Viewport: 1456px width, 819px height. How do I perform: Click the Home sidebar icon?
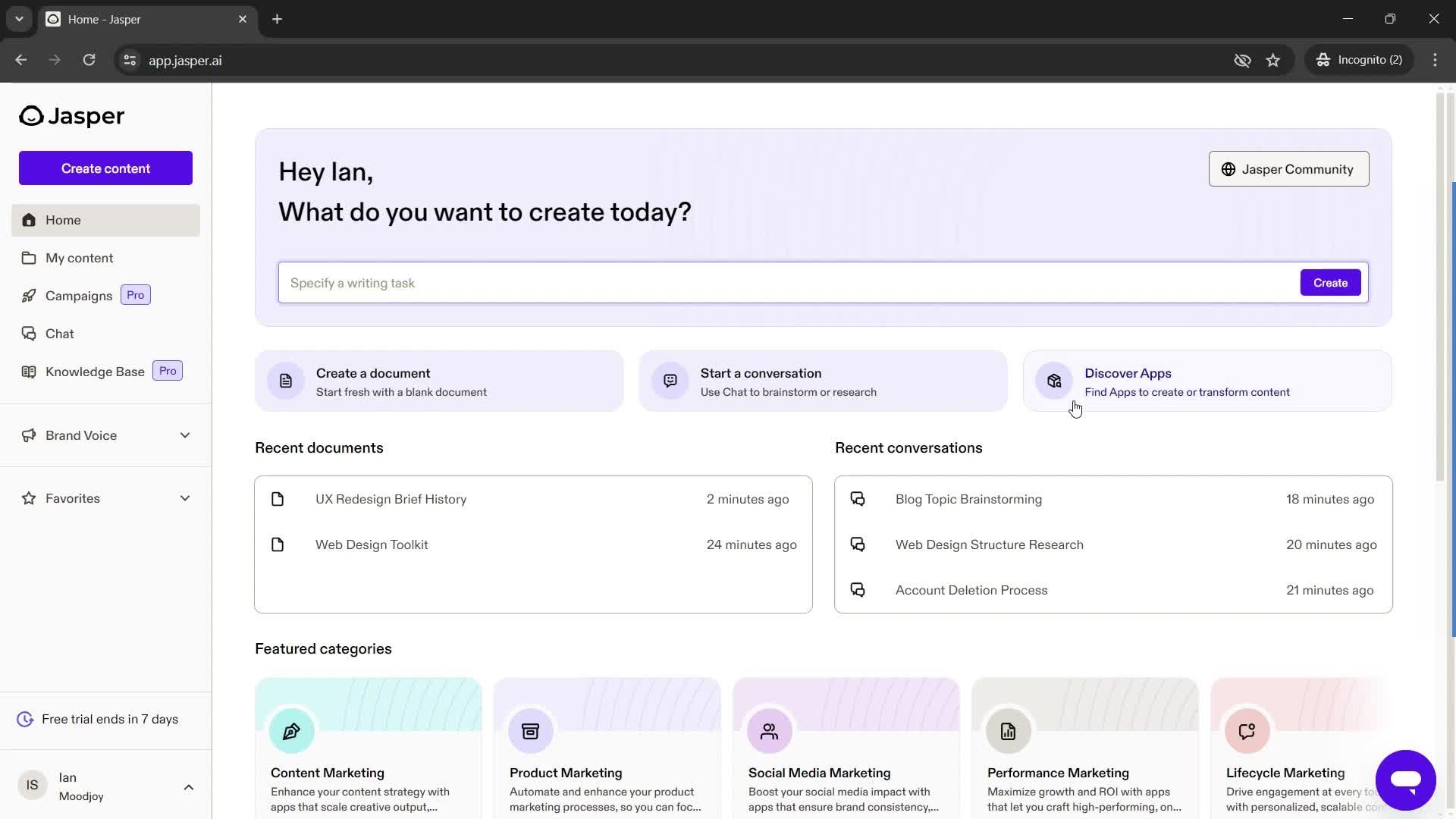[28, 219]
